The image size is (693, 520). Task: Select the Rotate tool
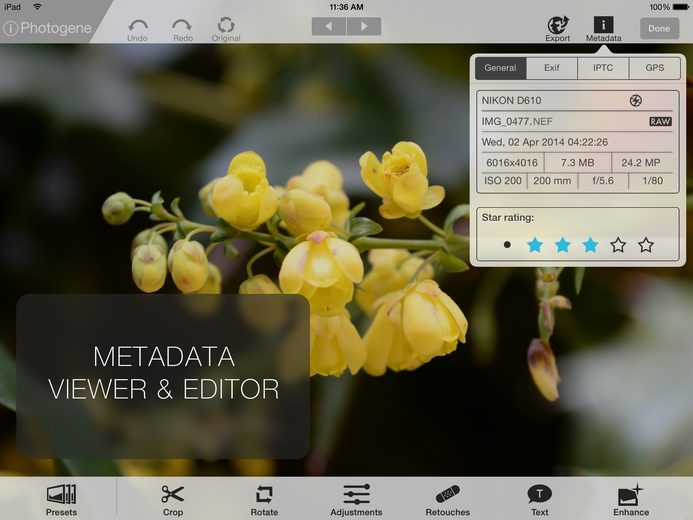coord(264,500)
